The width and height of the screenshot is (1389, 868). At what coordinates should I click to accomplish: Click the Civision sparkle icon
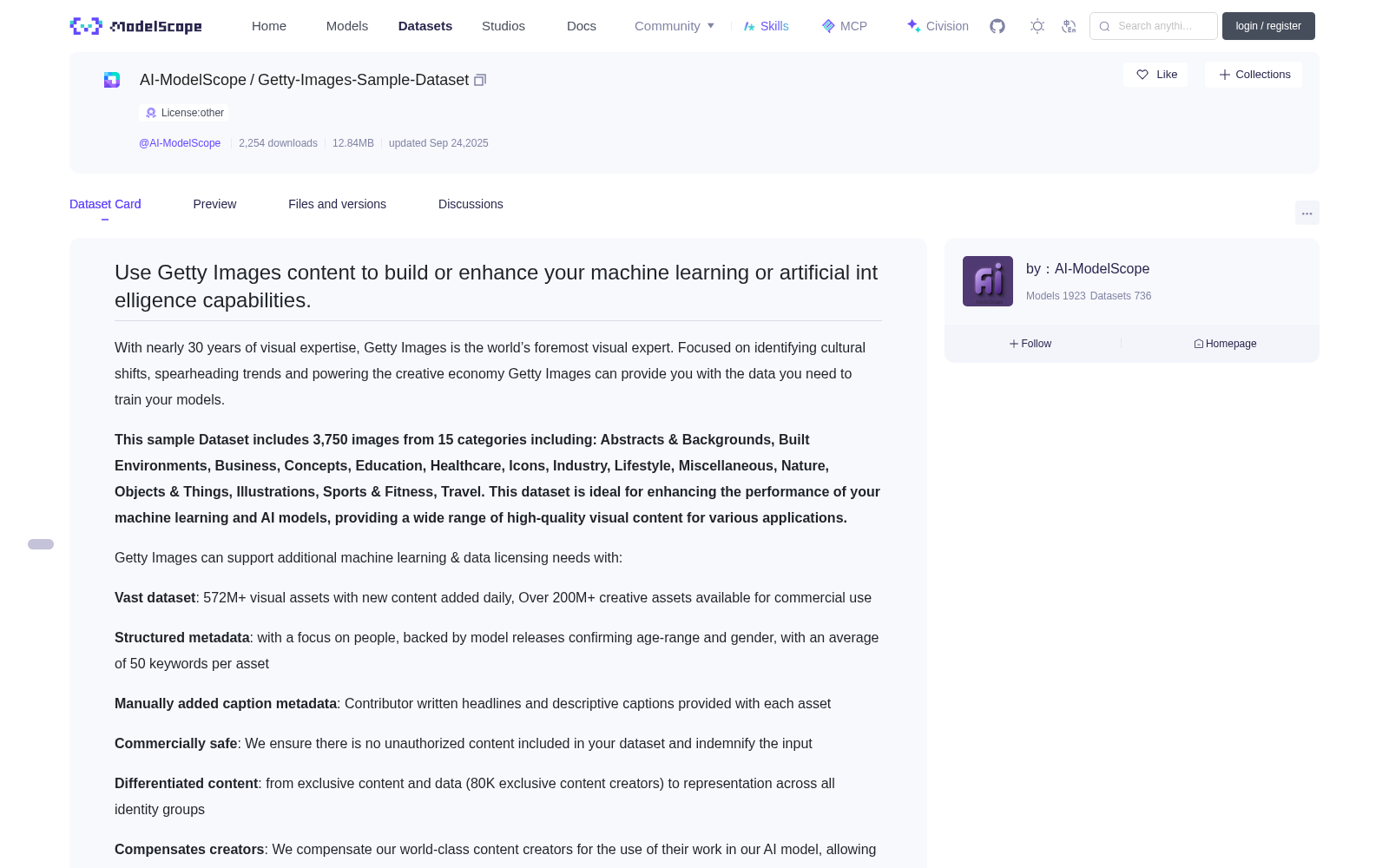coord(913,26)
